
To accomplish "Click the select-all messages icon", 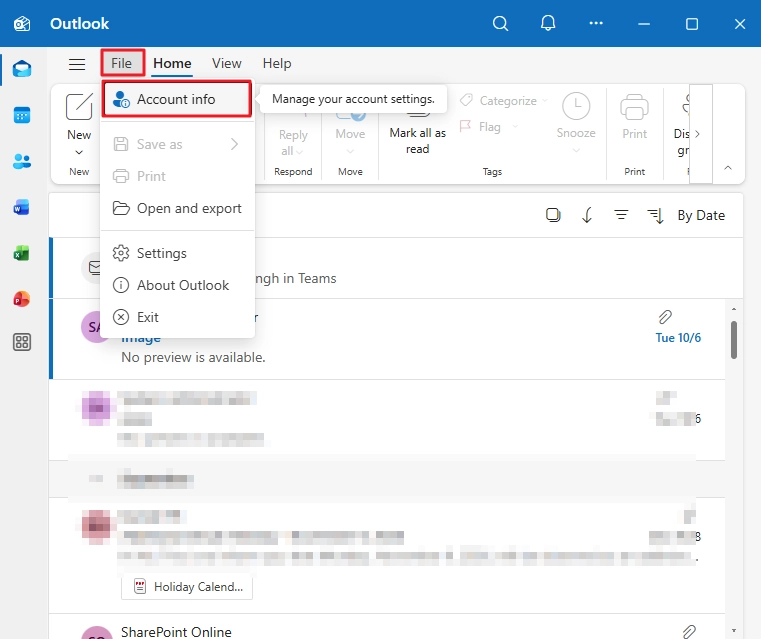I will coord(553,215).
